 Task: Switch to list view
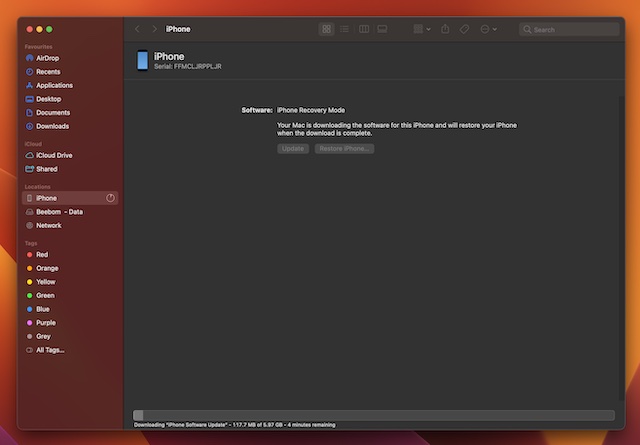click(x=345, y=29)
